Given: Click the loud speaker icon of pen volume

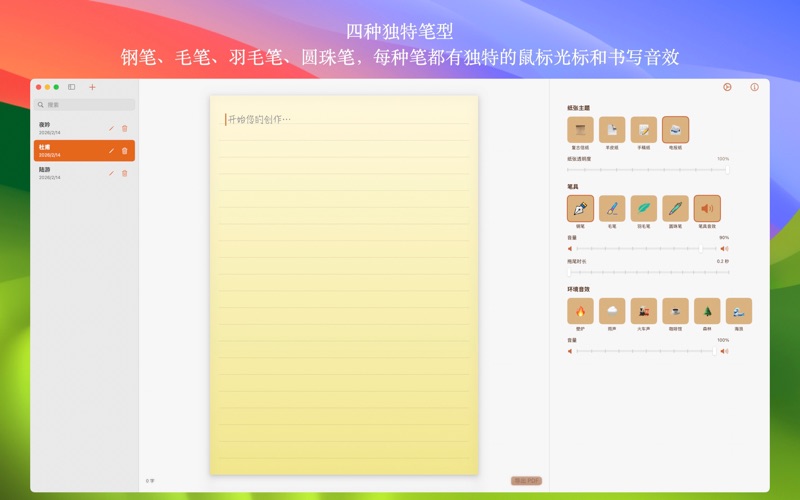Looking at the screenshot, I should (724, 248).
